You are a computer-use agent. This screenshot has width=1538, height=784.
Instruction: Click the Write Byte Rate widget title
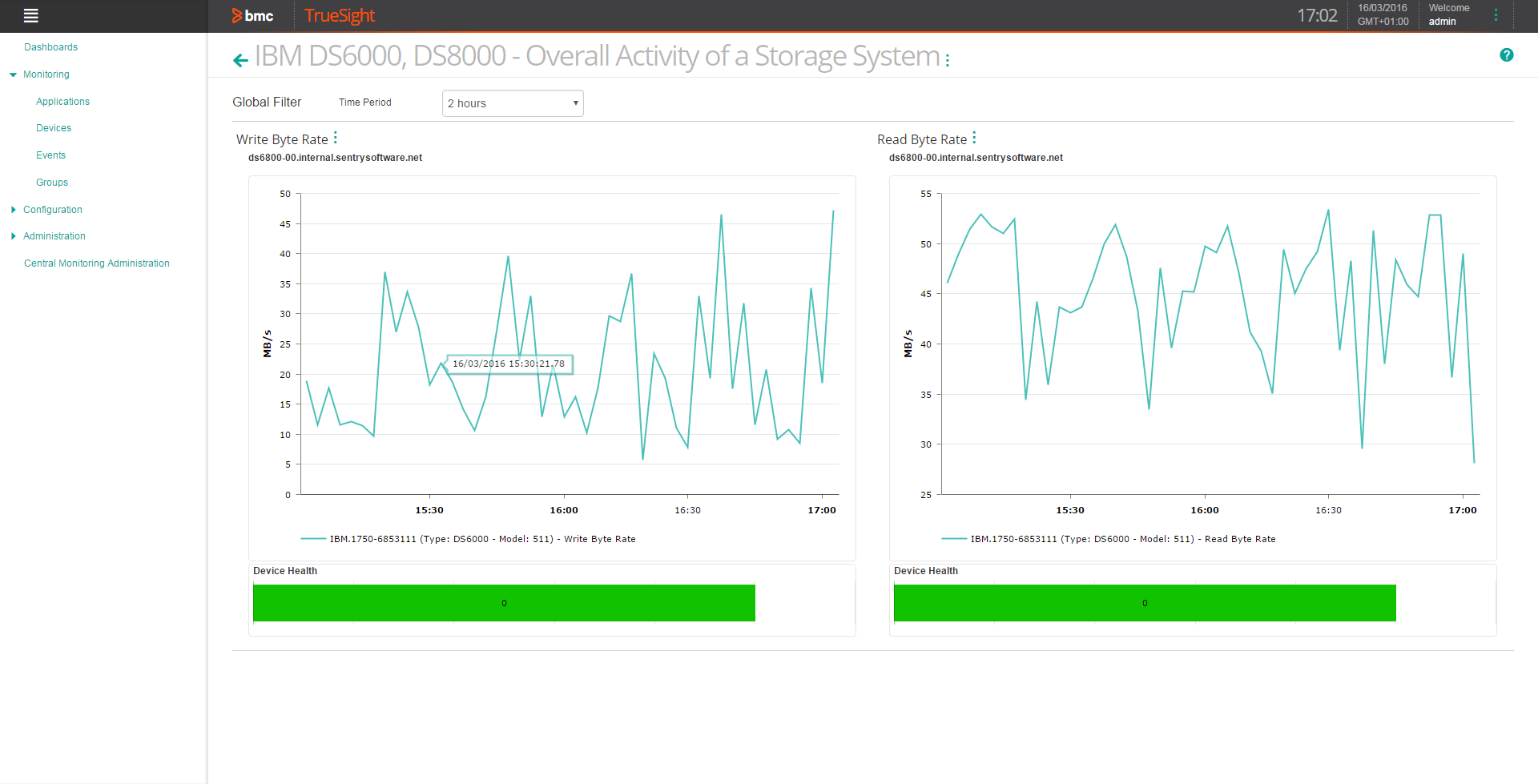click(282, 139)
